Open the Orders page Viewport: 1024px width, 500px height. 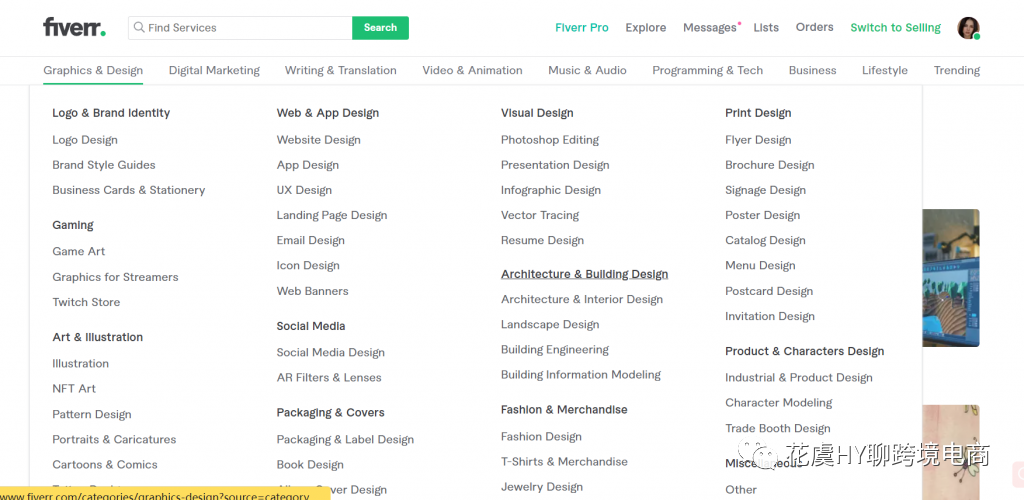click(x=814, y=28)
